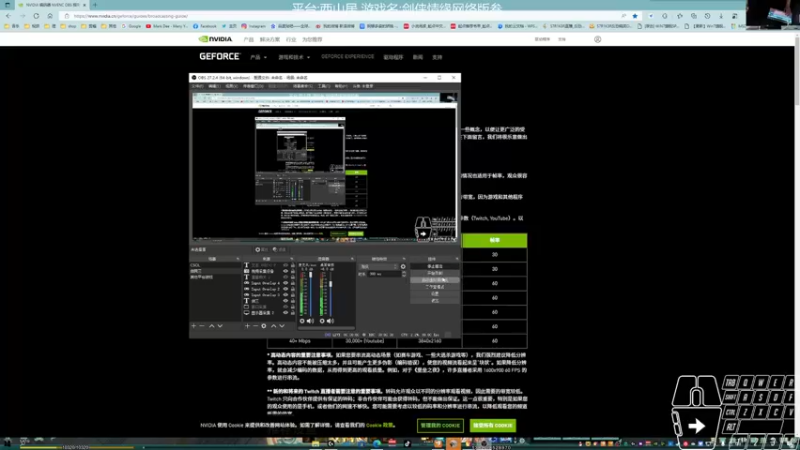Open browser home page icon

click(50, 16)
